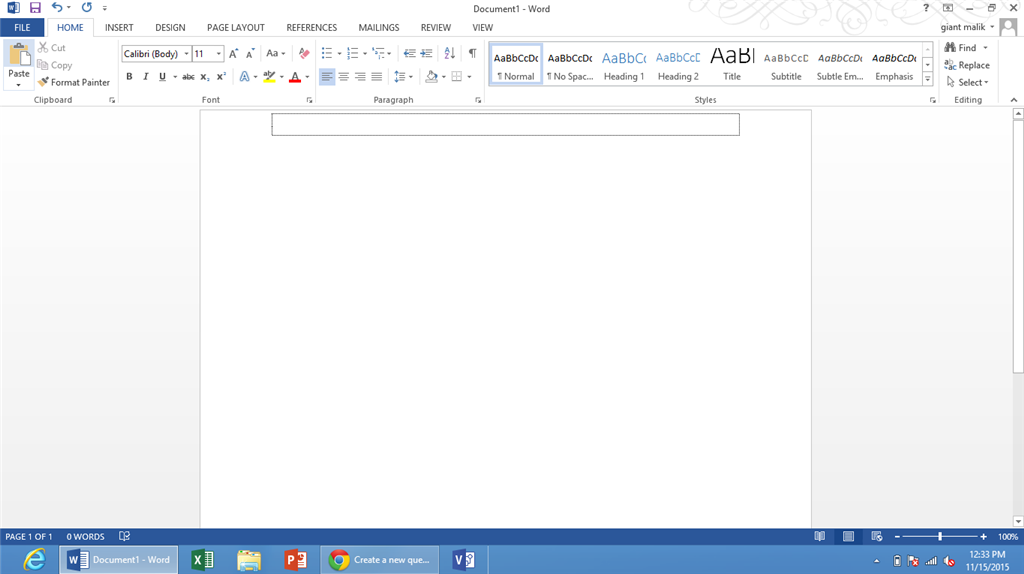Open Chrome window in taskbar
Image resolution: width=1024 pixels, height=574 pixels.
(x=379, y=560)
